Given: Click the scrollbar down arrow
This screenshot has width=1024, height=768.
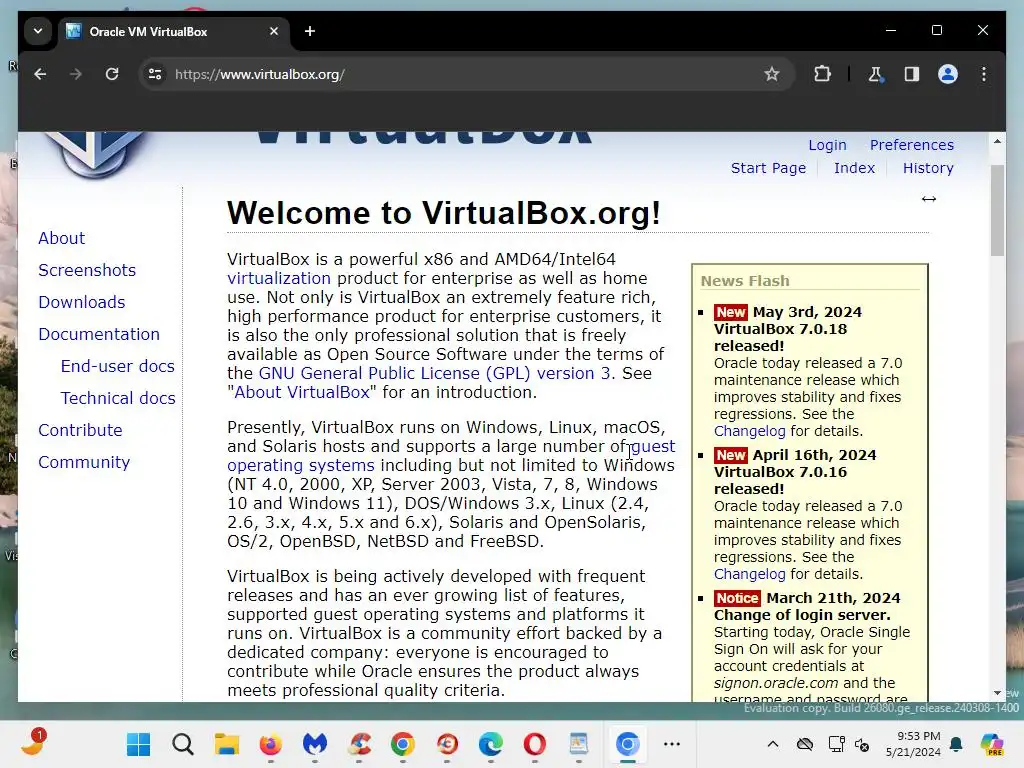Looking at the screenshot, I should click(997, 693).
